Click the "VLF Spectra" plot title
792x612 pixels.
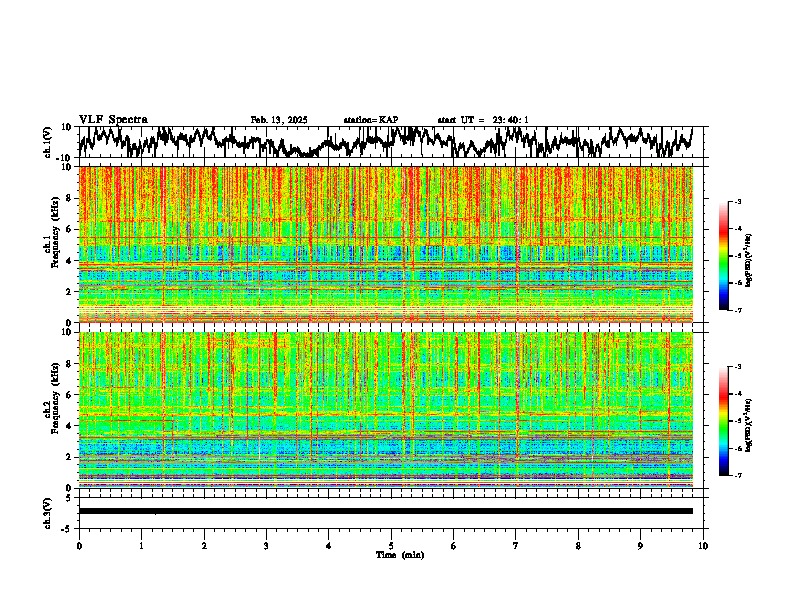click(x=113, y=120)
